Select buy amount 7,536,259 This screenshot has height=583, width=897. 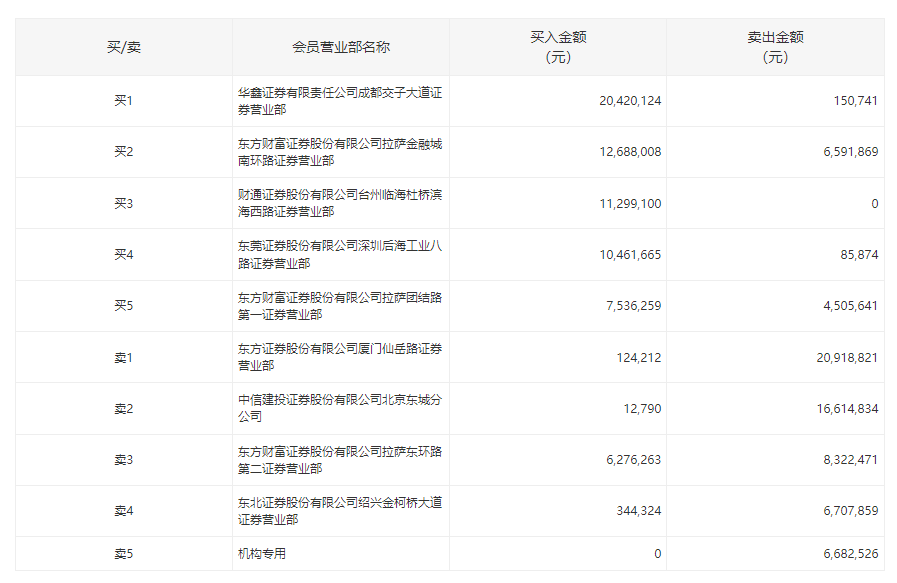(x=633, y=306)
